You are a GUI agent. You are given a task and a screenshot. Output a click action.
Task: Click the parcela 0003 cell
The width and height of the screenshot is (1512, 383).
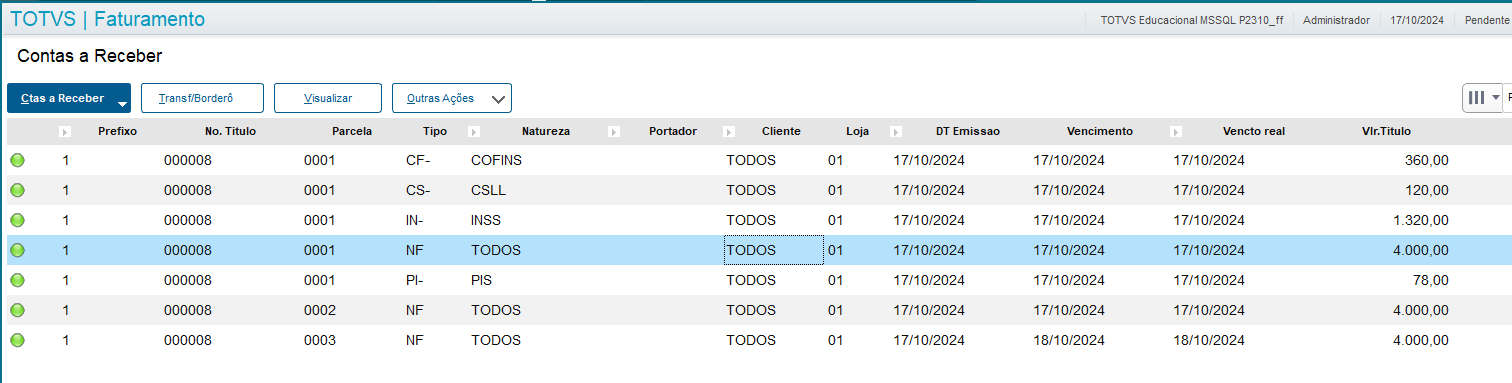tap(320, 340)
